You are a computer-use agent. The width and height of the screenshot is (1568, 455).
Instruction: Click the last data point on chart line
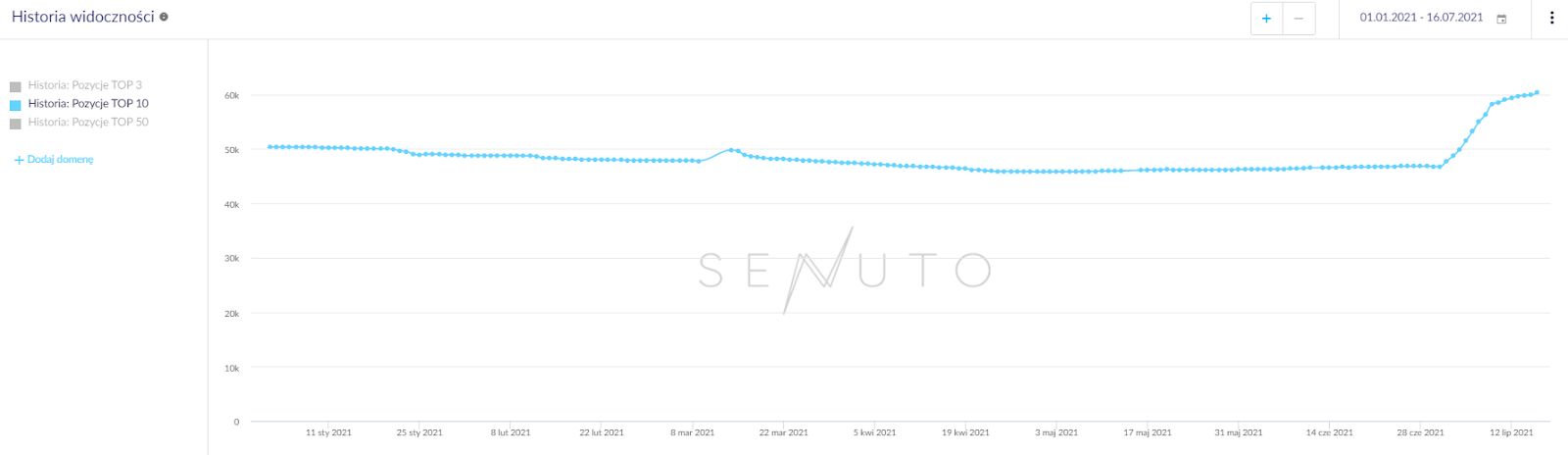click(1538, 93)
